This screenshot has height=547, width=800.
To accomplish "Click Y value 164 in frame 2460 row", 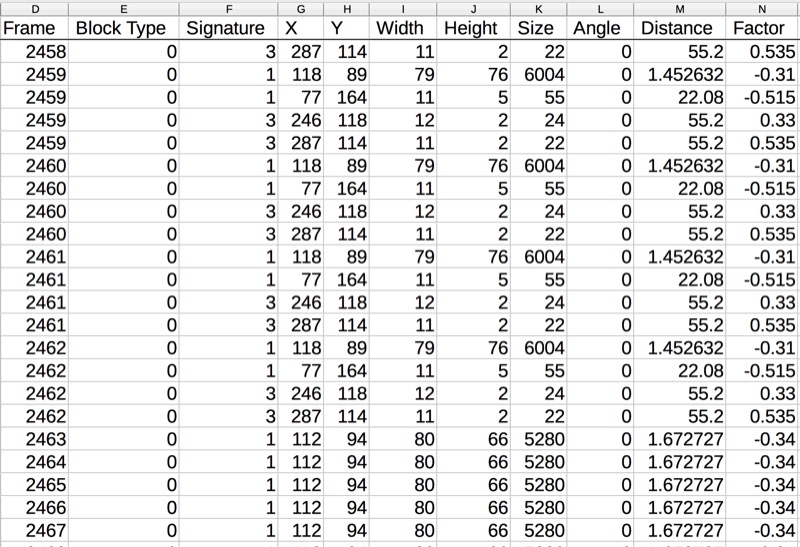I will click(x=346, y=188).
